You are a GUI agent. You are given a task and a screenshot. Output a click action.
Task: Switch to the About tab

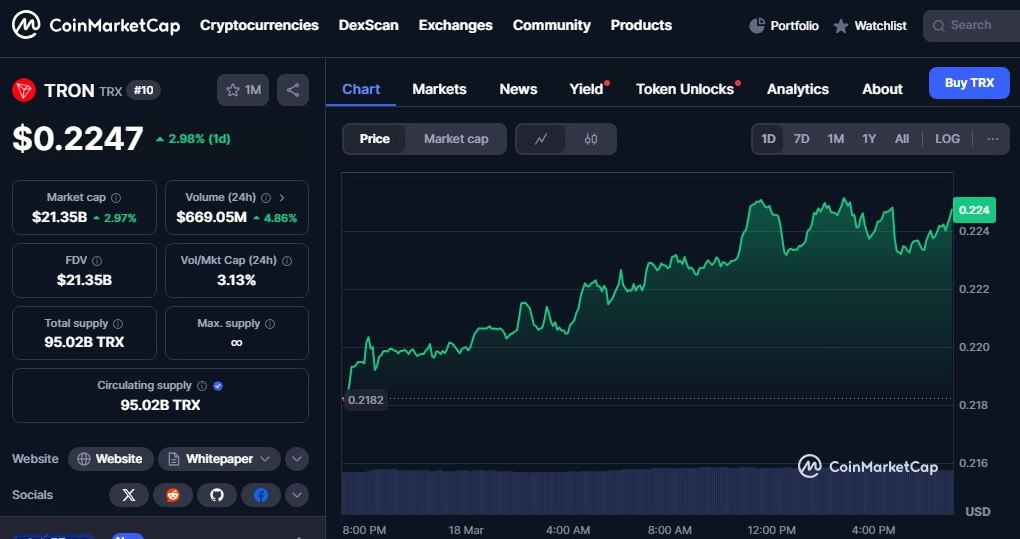click(x=882, y=89)
